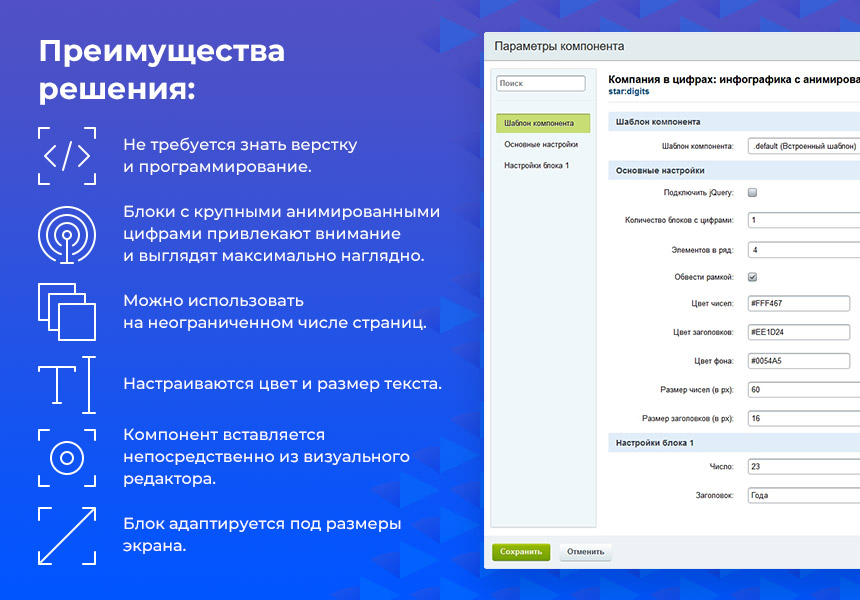Select the text size icon
Image resolution: width=860 pixels, height=600 pixels.
click(67, 383)
